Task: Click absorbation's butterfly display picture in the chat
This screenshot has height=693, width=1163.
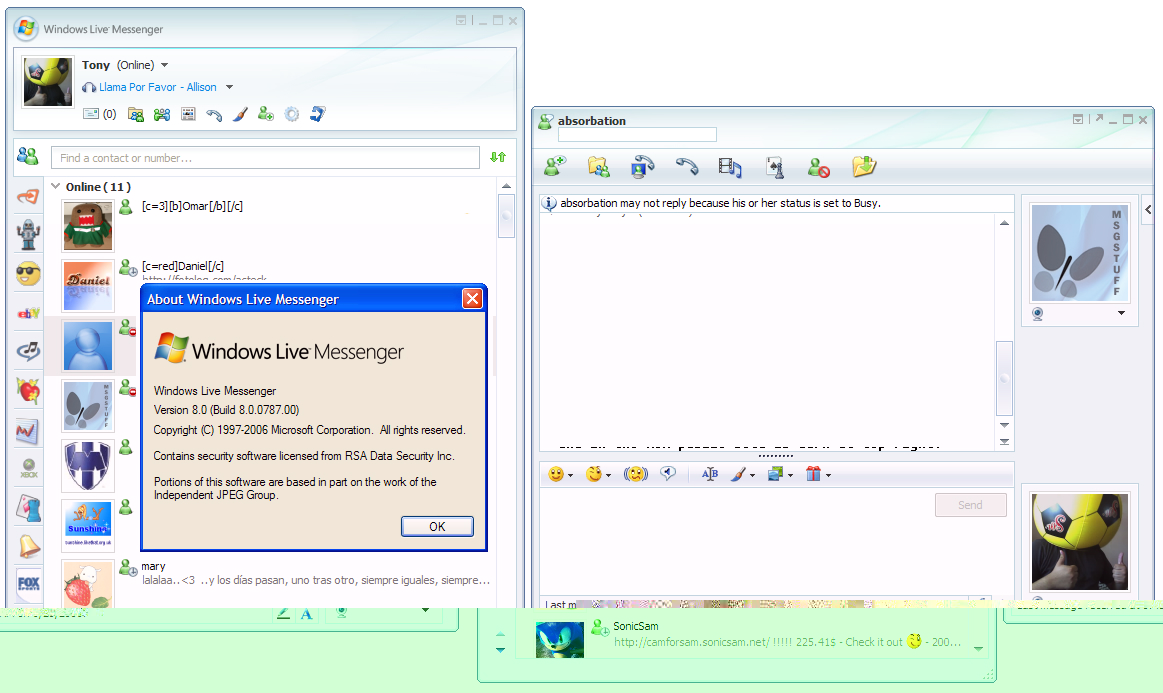Action: click(x=1080, y=254)
